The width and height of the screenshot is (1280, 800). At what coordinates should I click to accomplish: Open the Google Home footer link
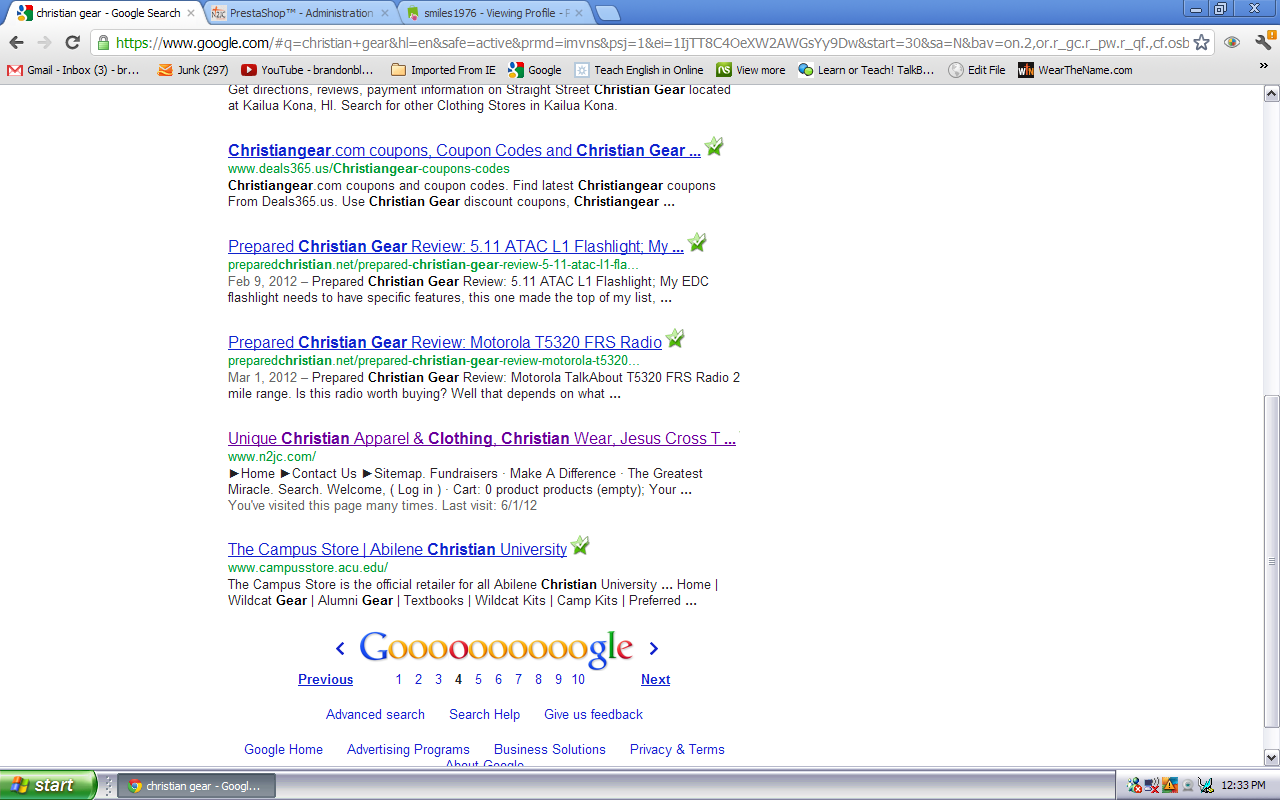[284, 750]
